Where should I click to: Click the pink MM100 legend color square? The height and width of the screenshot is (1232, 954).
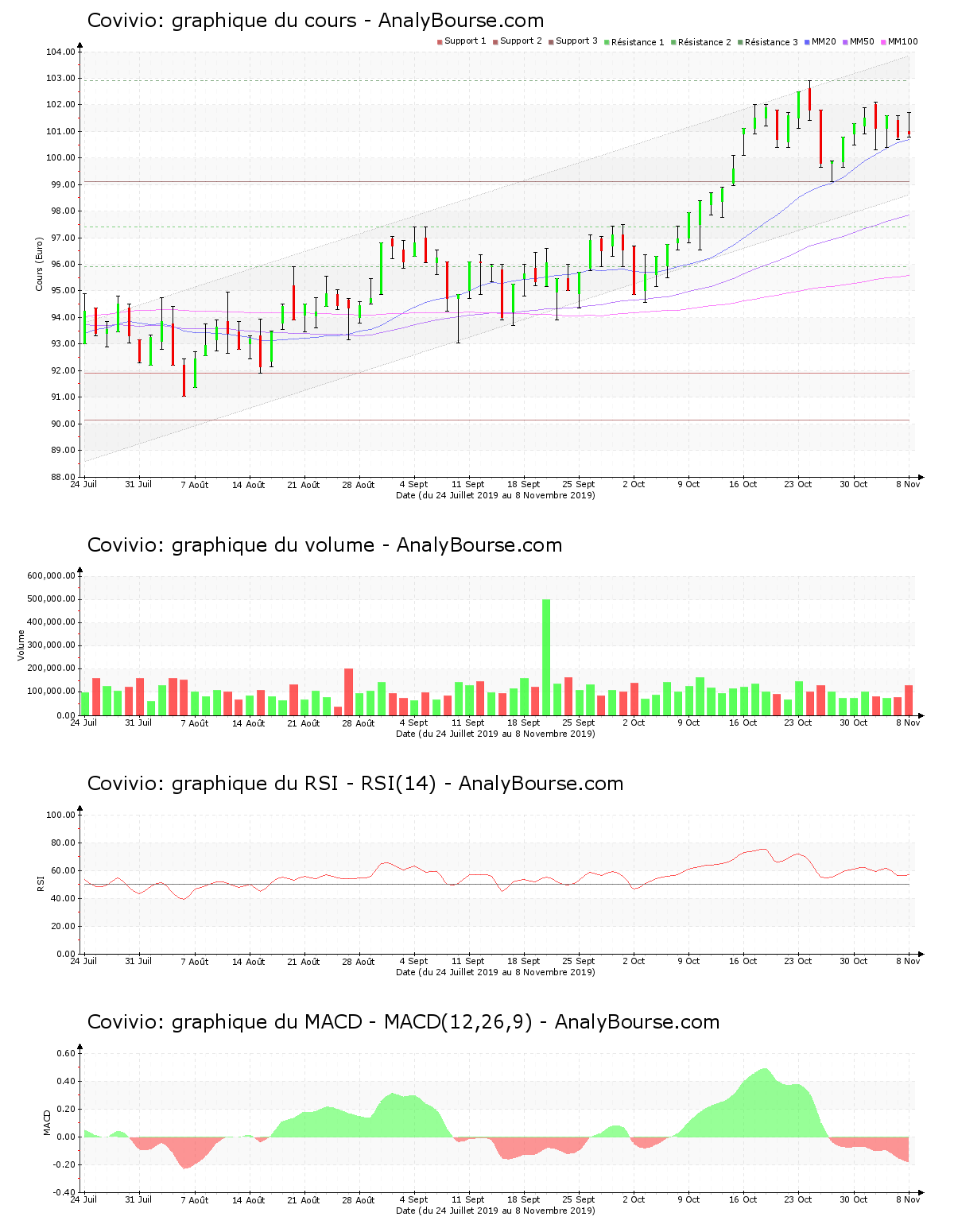[x=884, y=41]
